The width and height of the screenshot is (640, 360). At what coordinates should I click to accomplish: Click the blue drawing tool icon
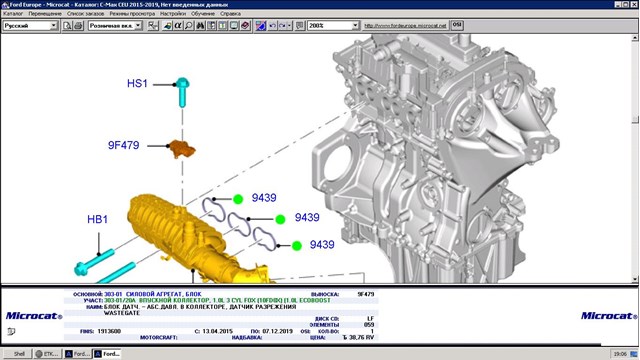click(261, 25)
